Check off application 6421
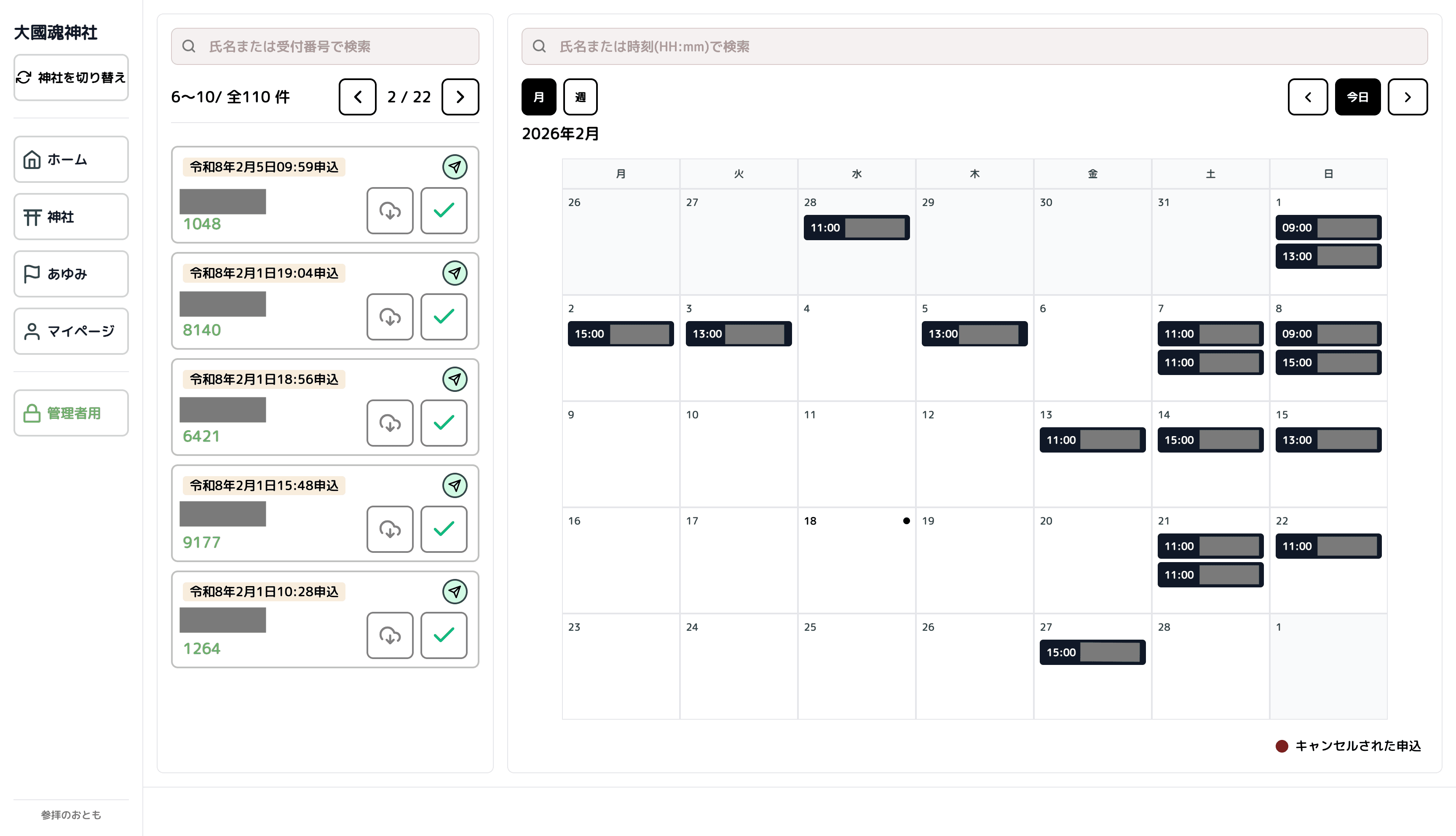This screenshot has width=1456, height=836. point(444,423)
